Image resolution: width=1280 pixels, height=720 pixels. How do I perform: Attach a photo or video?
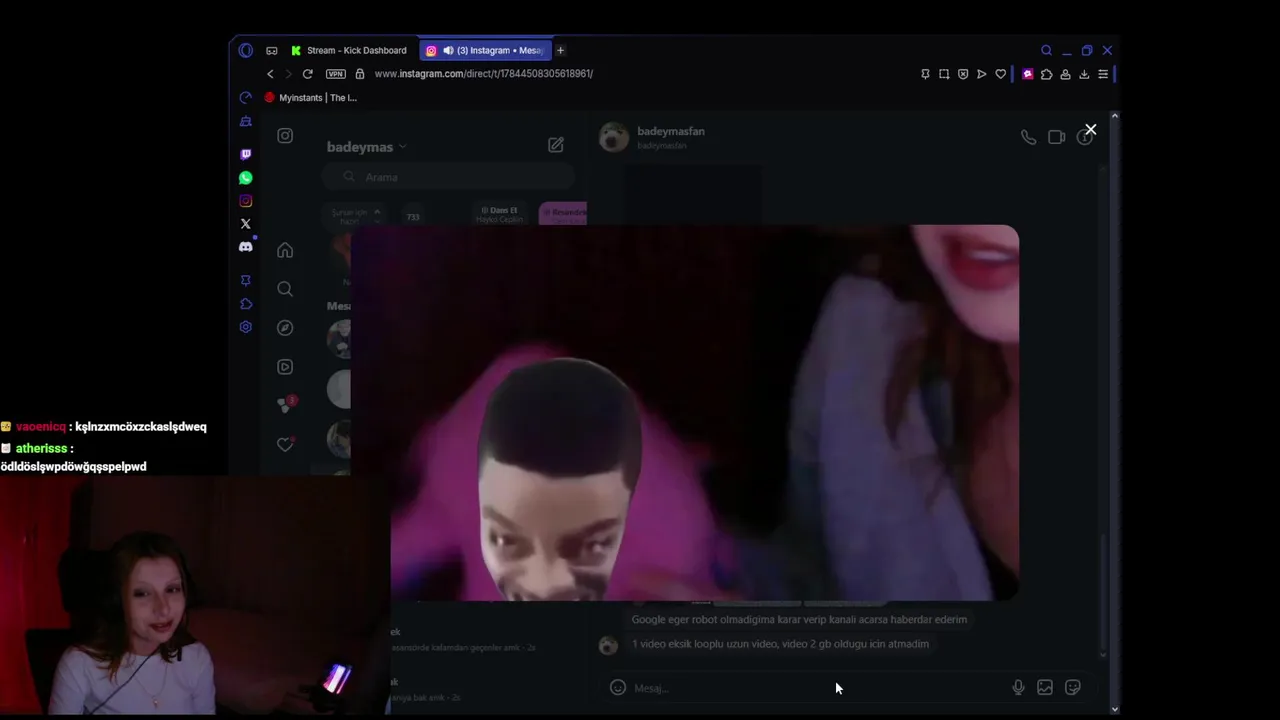click(1045, 688)
